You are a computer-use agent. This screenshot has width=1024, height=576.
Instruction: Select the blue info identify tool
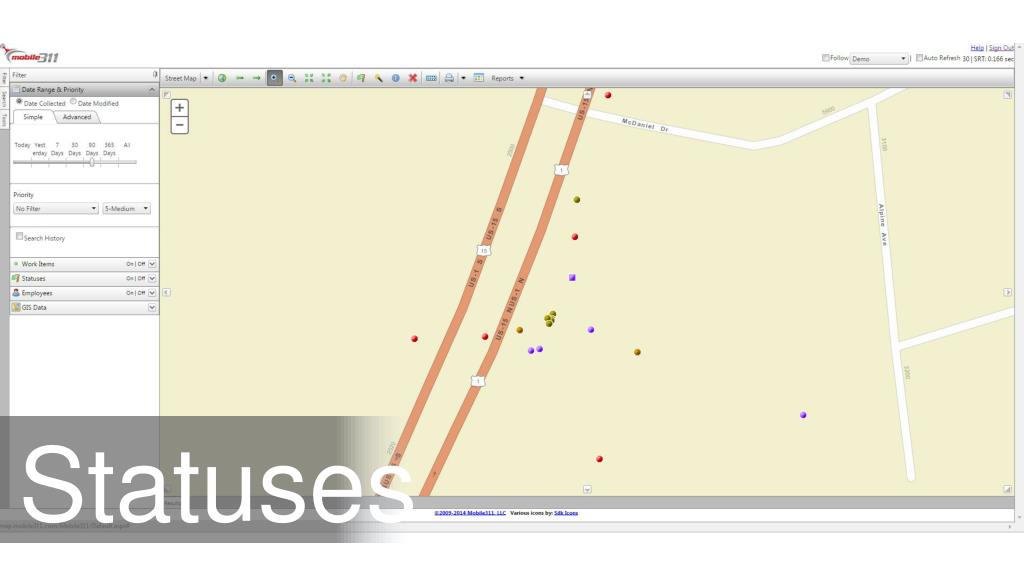(x=396, y=78)
